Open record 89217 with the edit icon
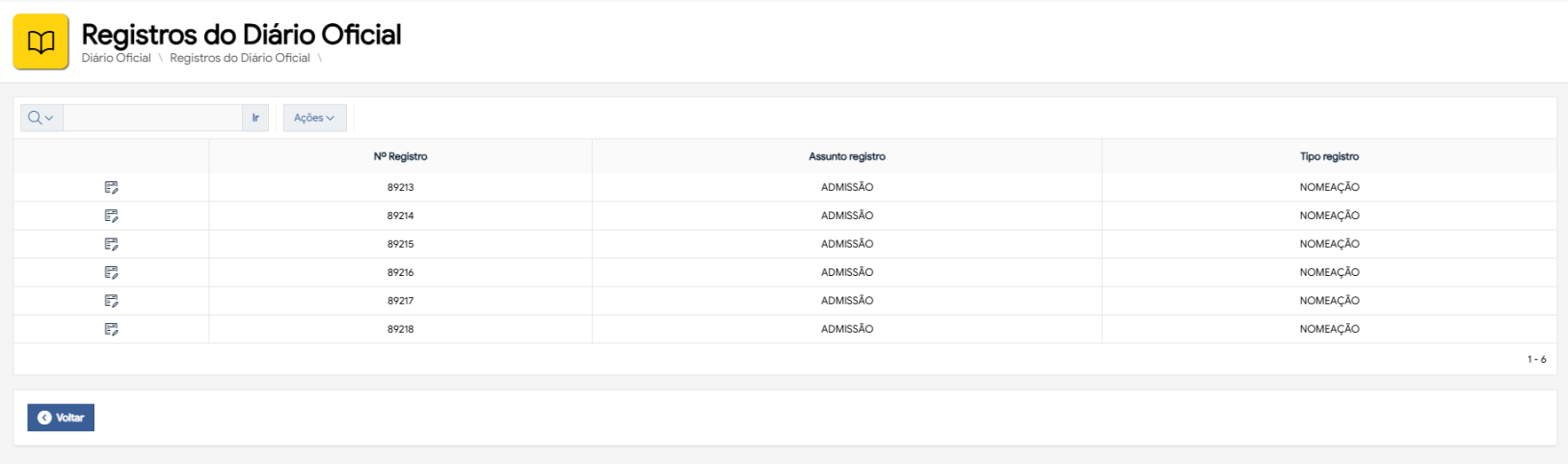This screenshot has height=464, width=1568. coord(111,301)
